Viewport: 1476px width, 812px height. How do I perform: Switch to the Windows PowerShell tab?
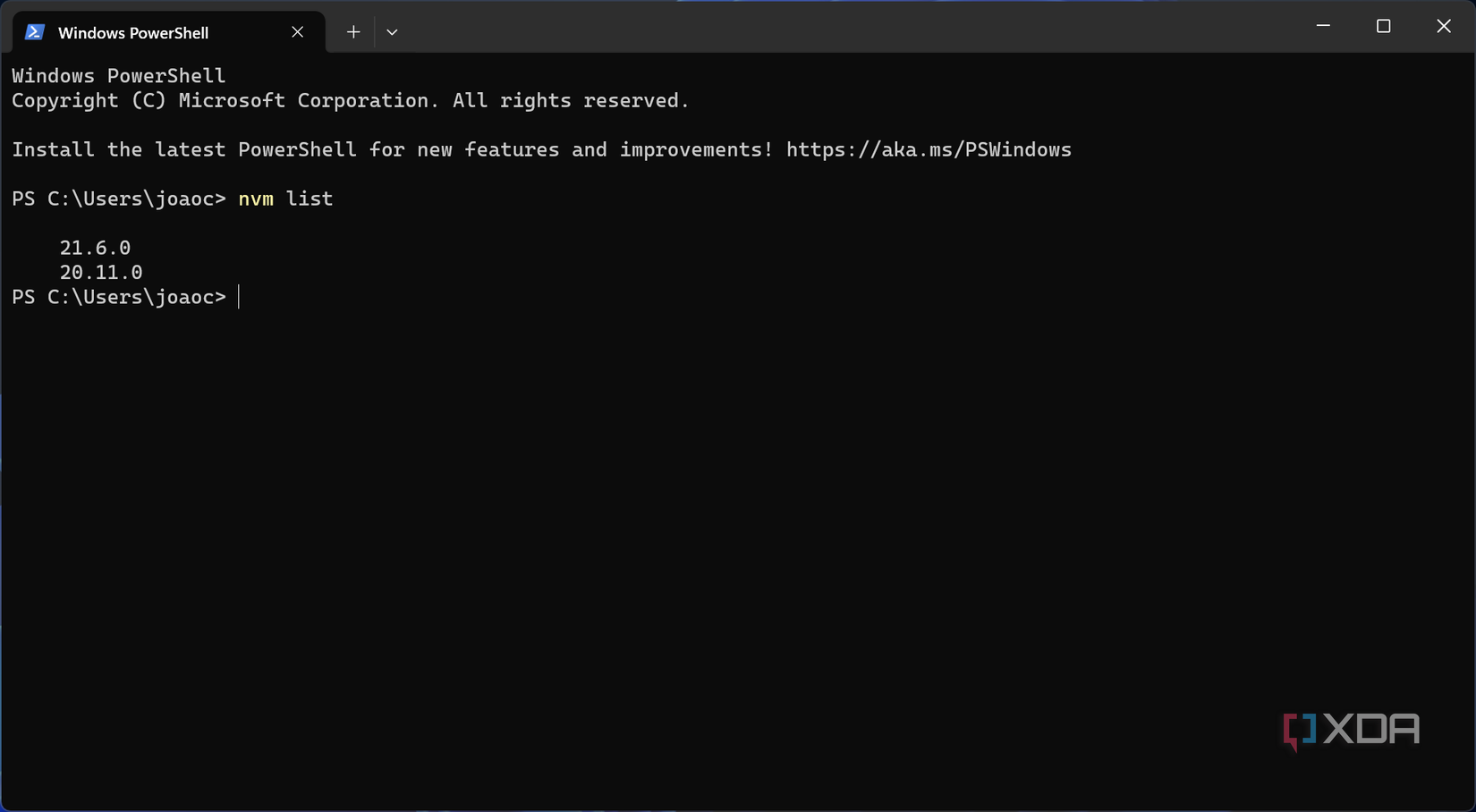coord(134,31)
